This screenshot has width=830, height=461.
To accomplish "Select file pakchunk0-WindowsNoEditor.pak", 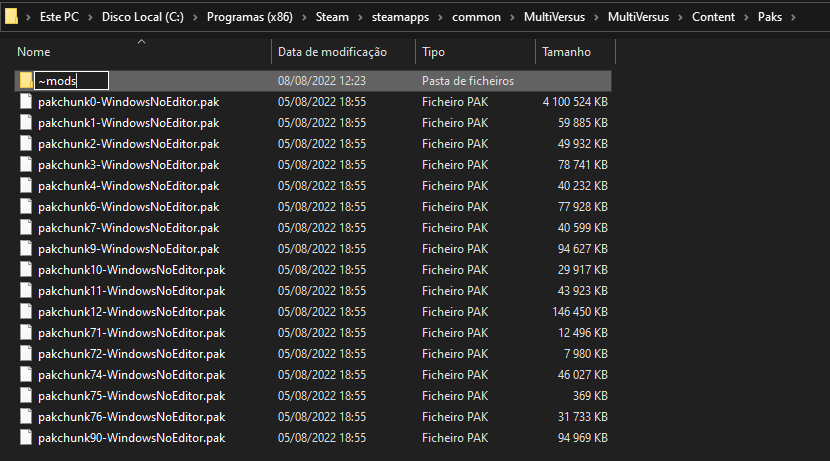I will coord(129,102).
